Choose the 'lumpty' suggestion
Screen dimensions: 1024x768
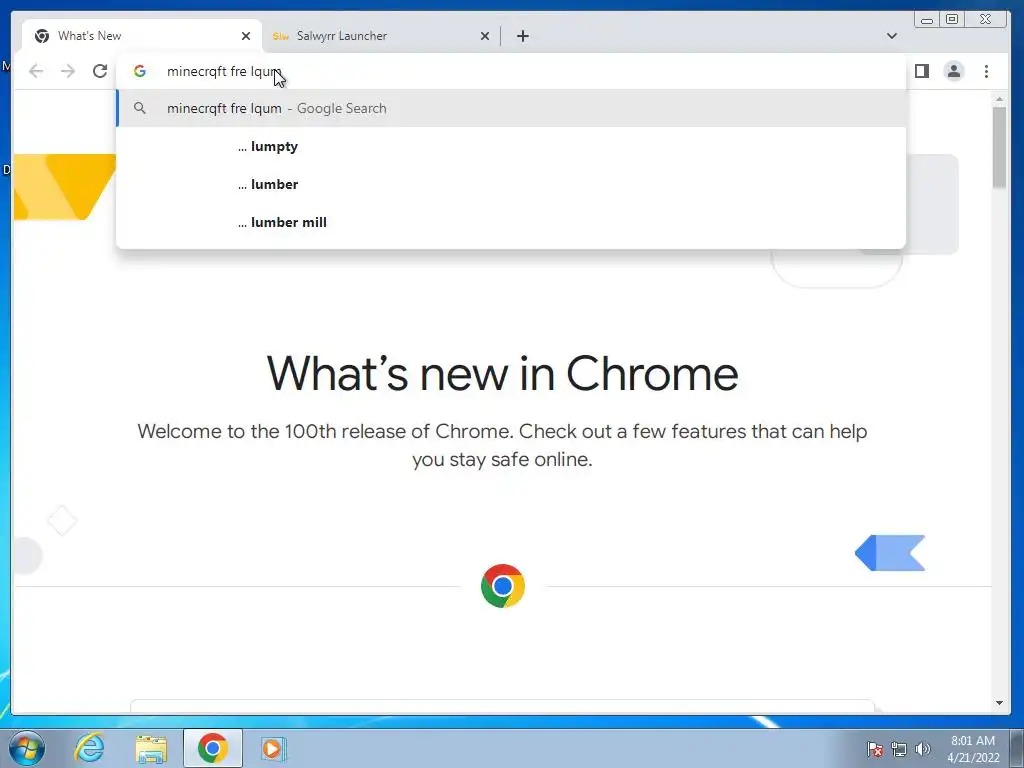[x=511, y=146]
